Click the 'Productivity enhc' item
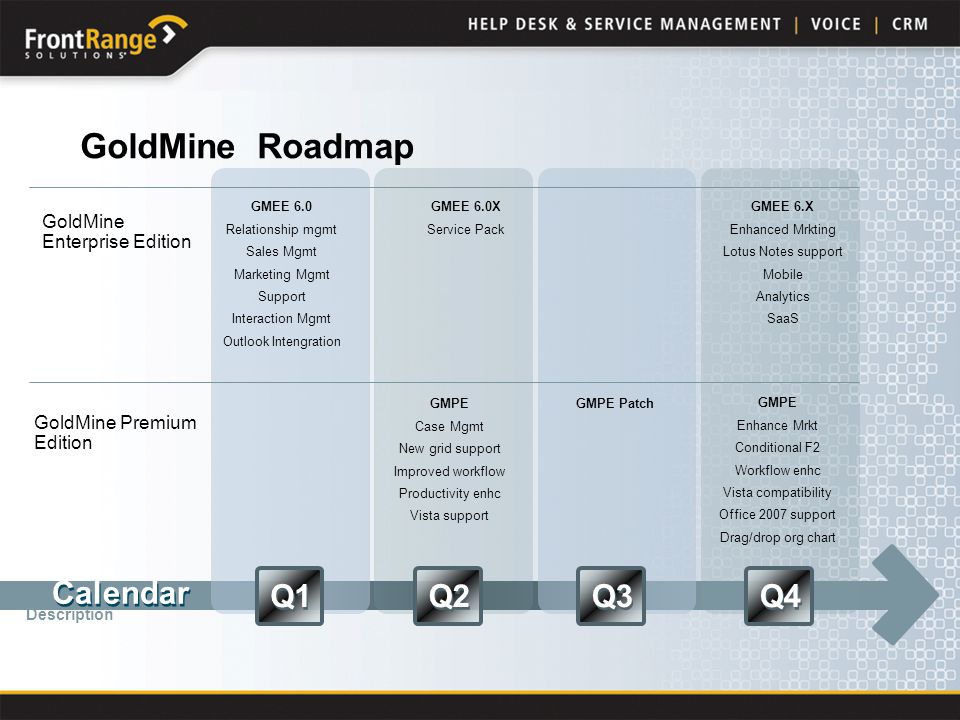 pyautogui.click(x=449, y=493)
